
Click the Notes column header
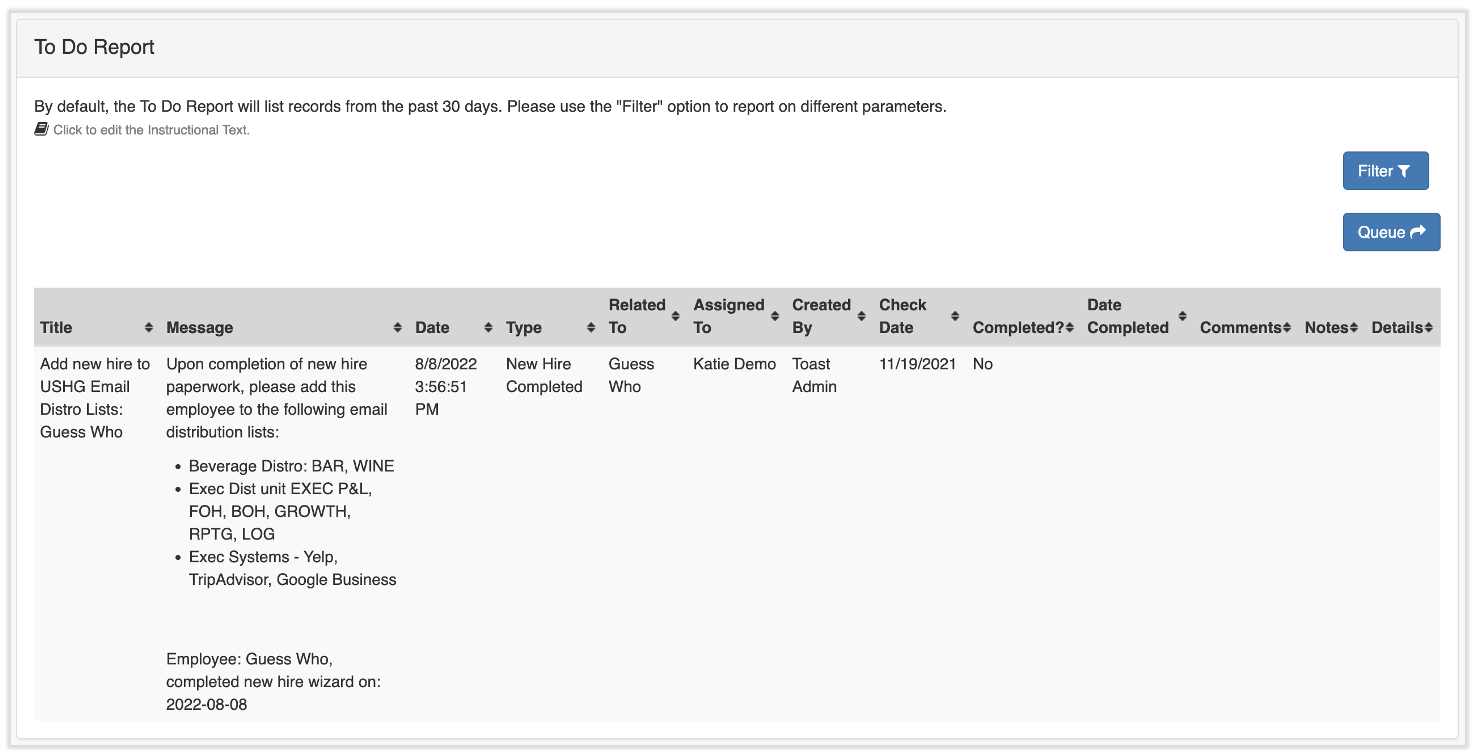click(x=1326, y=328)
